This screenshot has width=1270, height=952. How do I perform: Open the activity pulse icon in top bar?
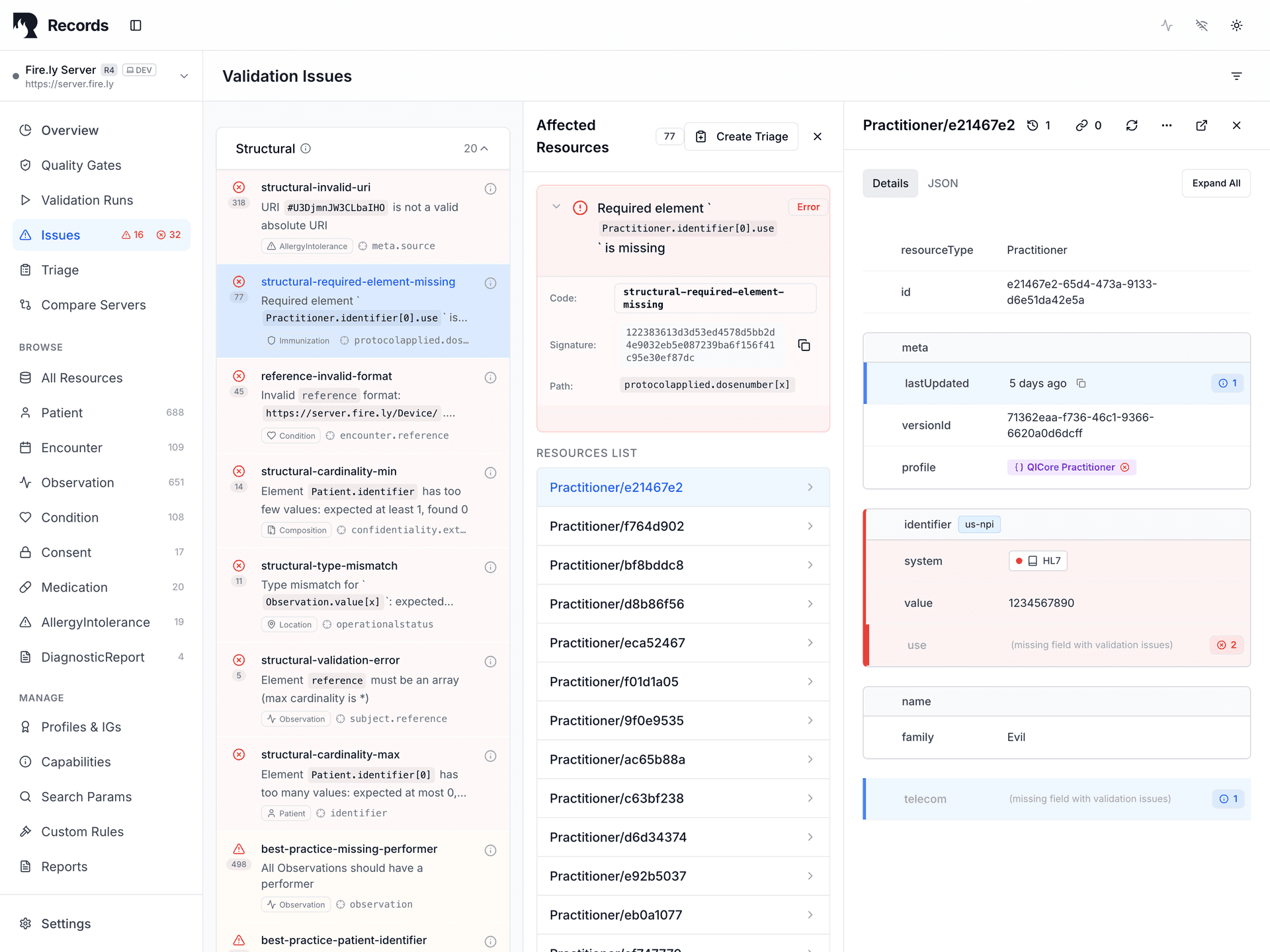[1166, 25]
